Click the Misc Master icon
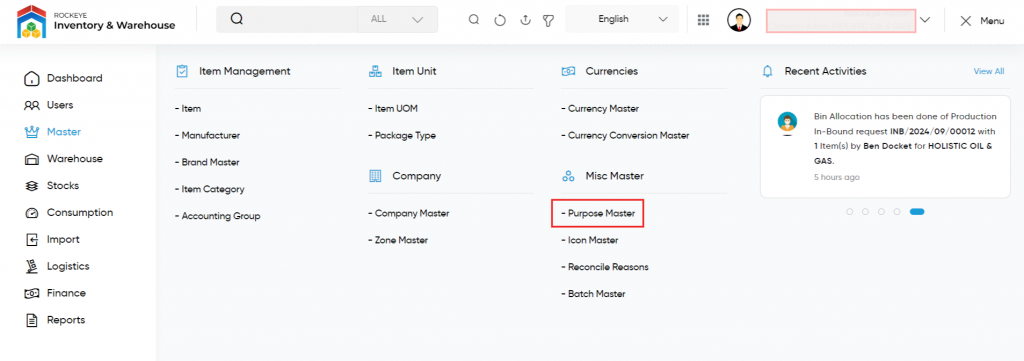 coord(568,176)
